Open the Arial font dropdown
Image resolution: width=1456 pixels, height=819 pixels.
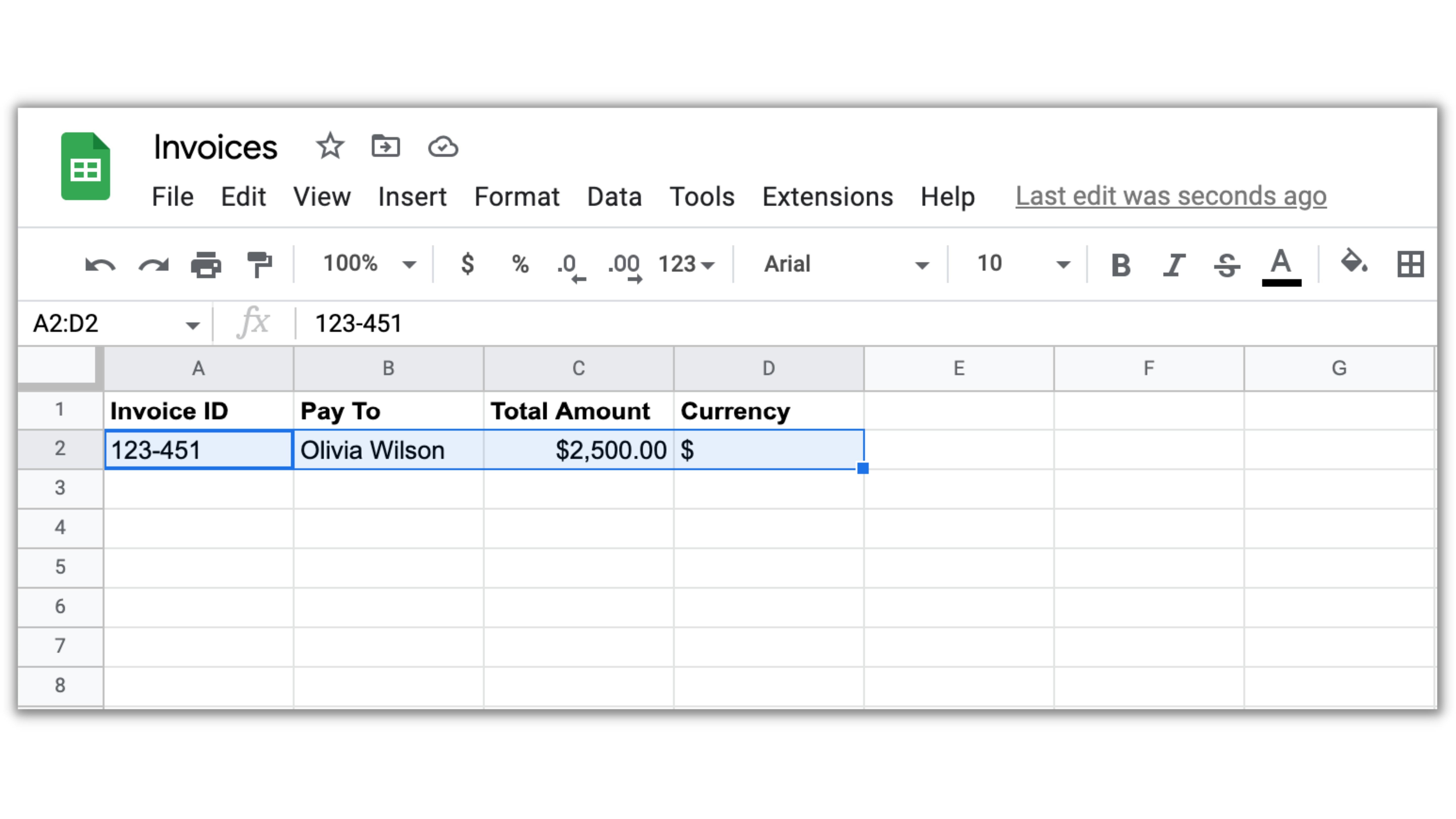tap(845, 264)
